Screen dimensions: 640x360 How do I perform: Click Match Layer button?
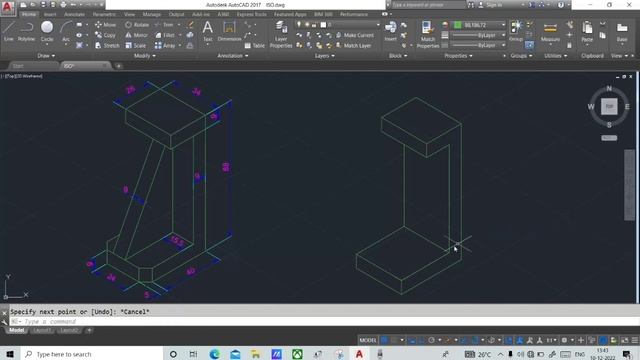pyautogui.click(x=353, y=45)
